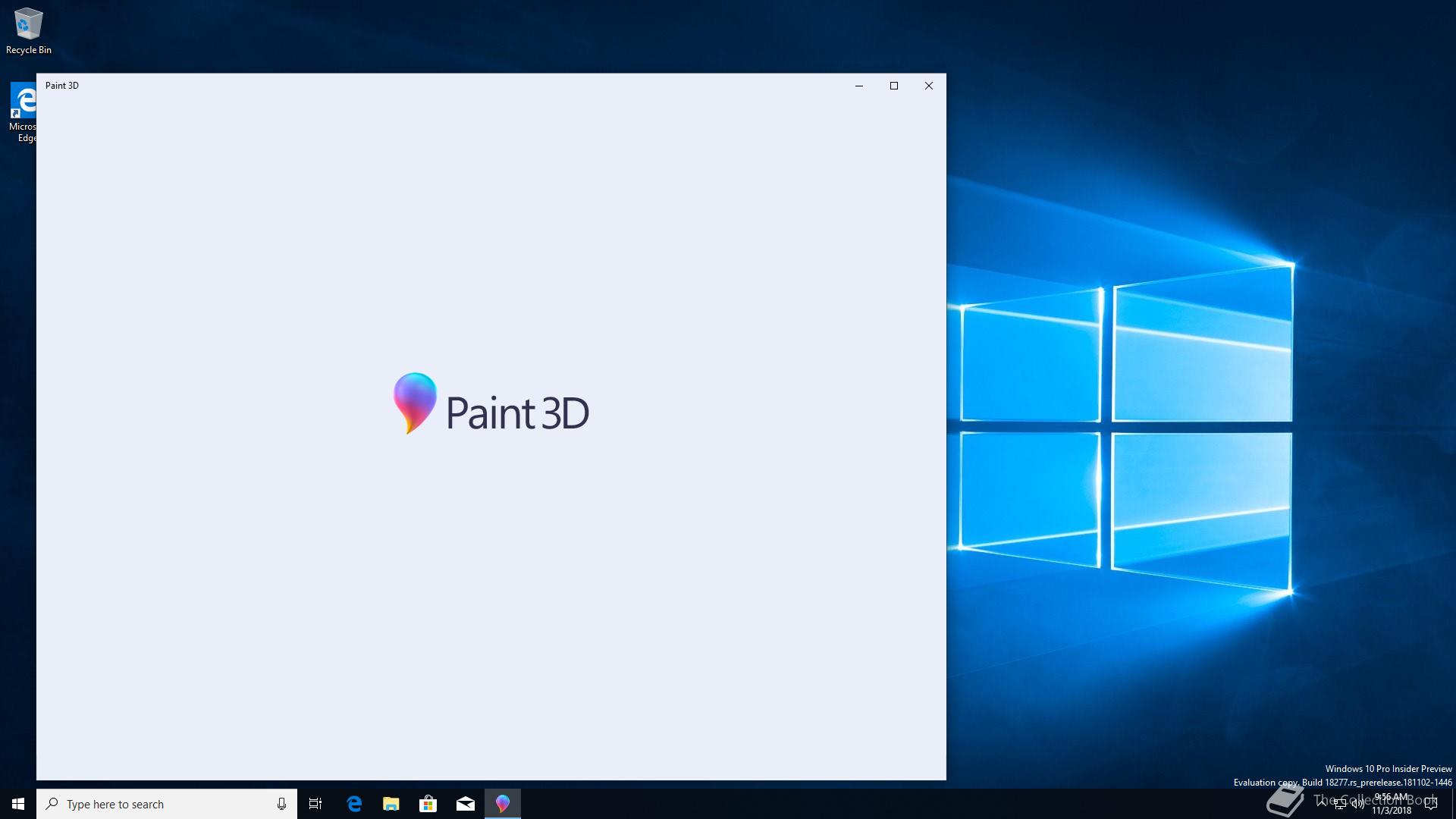
Task: Click the Paint 3D splash logo
Action: coord(491,405)
